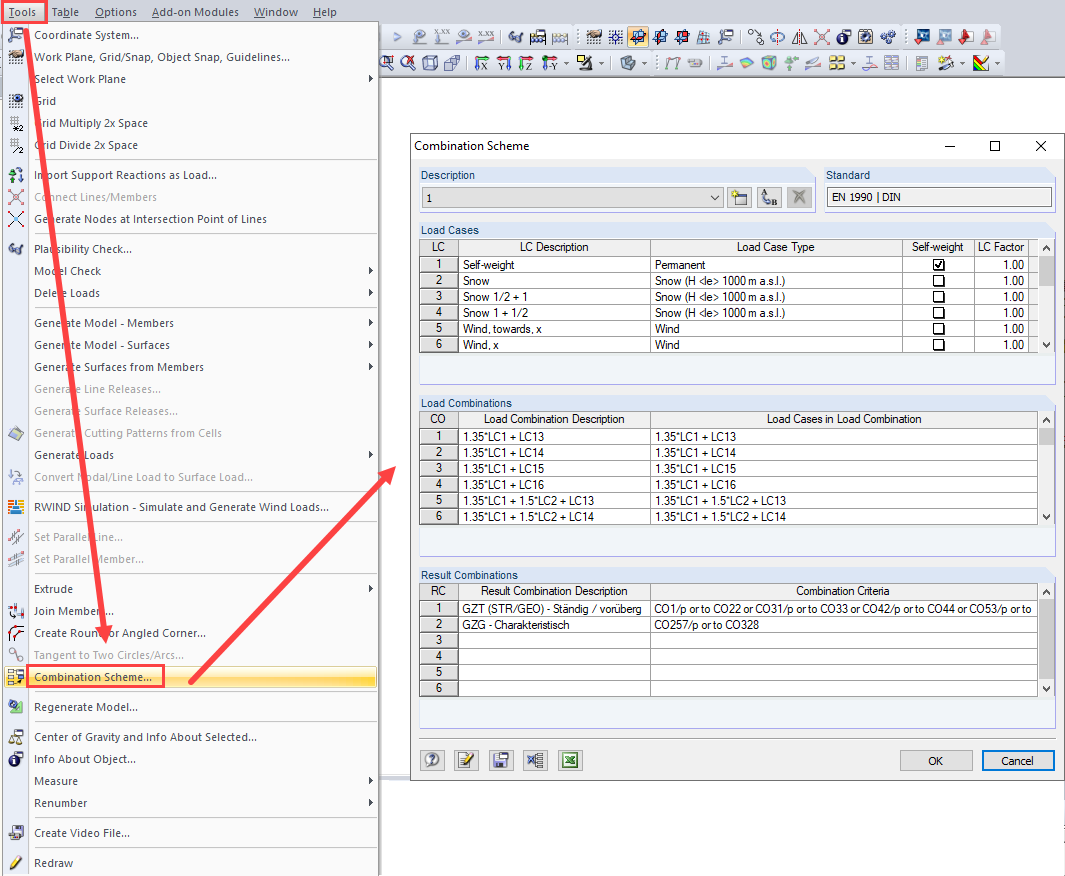This screenshot has height=876, width=1065.
Task: Click the Combination Criteria column header
Action: pyautogui.click(x=843, y=591)
